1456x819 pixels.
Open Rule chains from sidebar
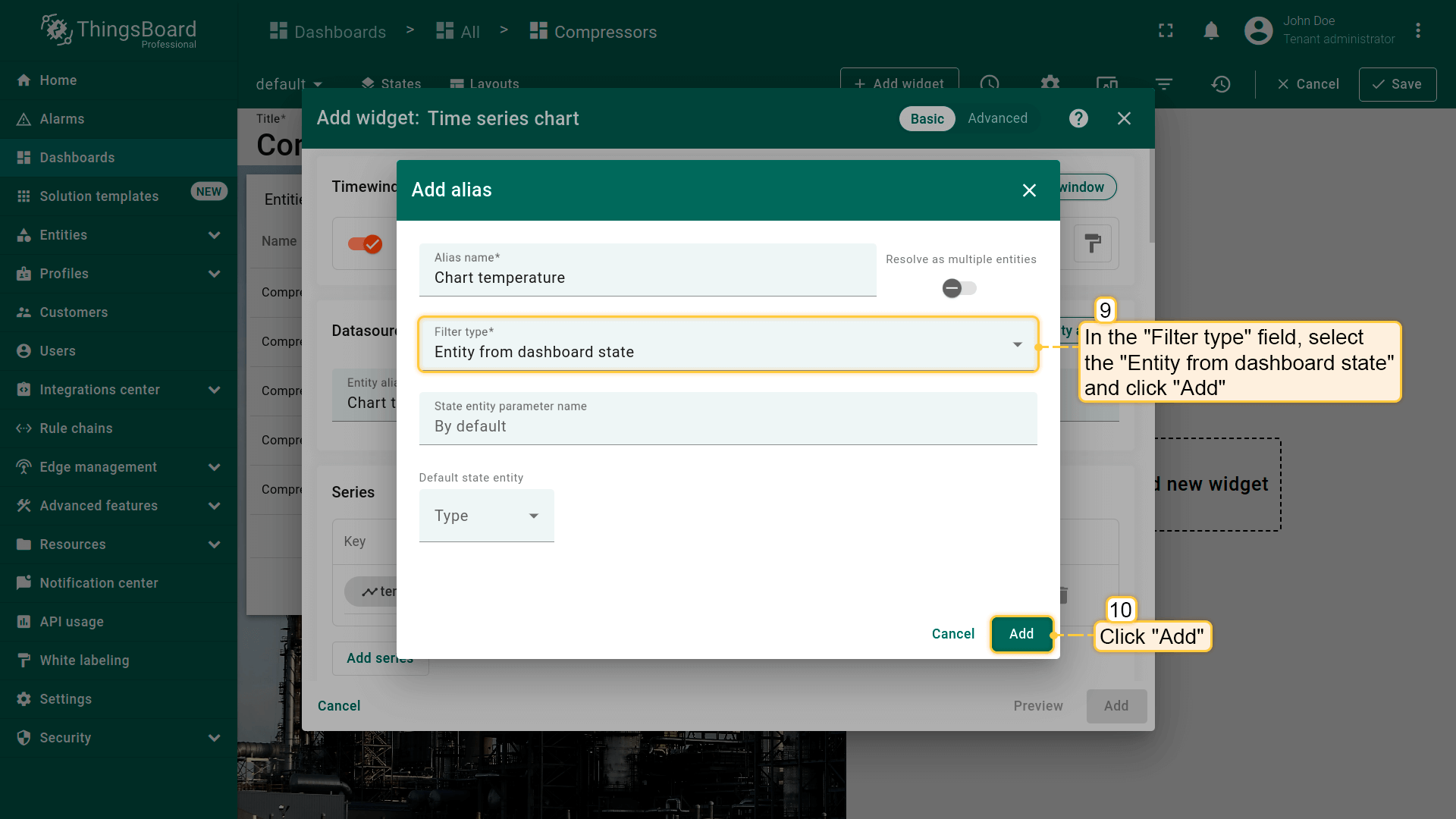[x=76, y=428]
